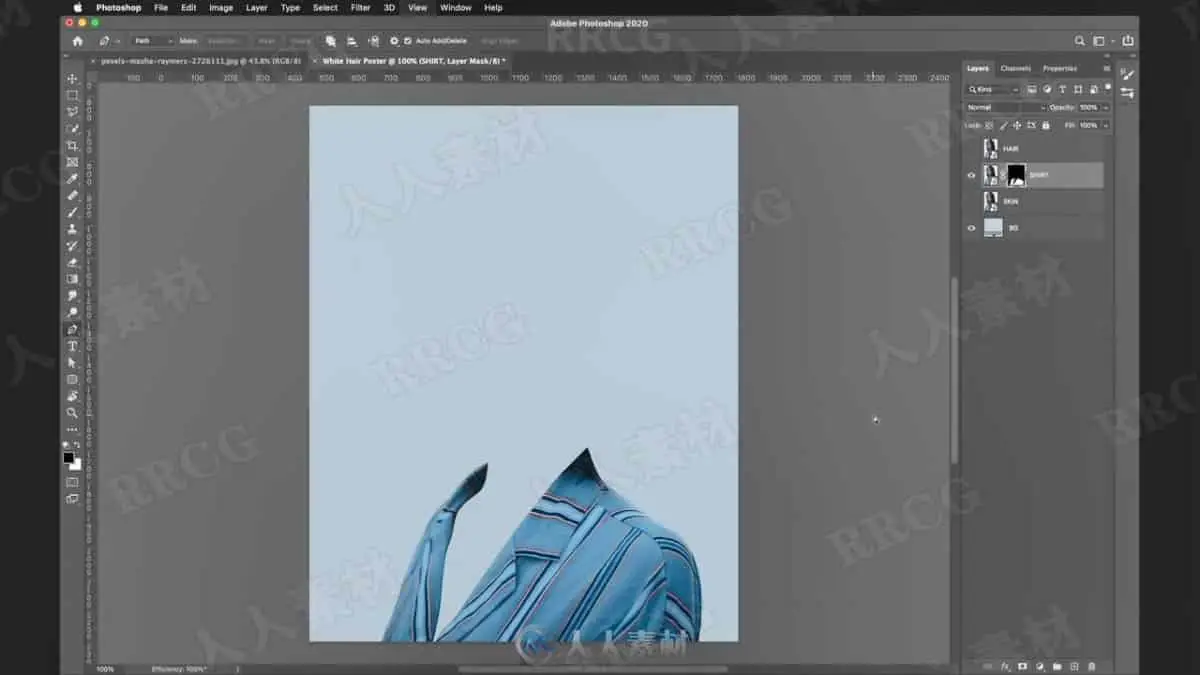Open the Window menu
This screenshot has width=1200, height=675.
456,7
